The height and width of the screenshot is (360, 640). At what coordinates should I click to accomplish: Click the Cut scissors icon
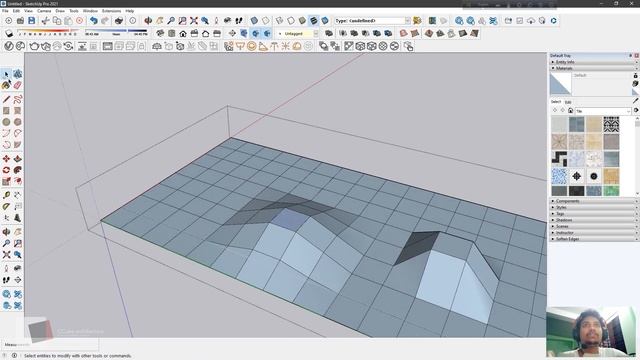click(x=45, y=20)
